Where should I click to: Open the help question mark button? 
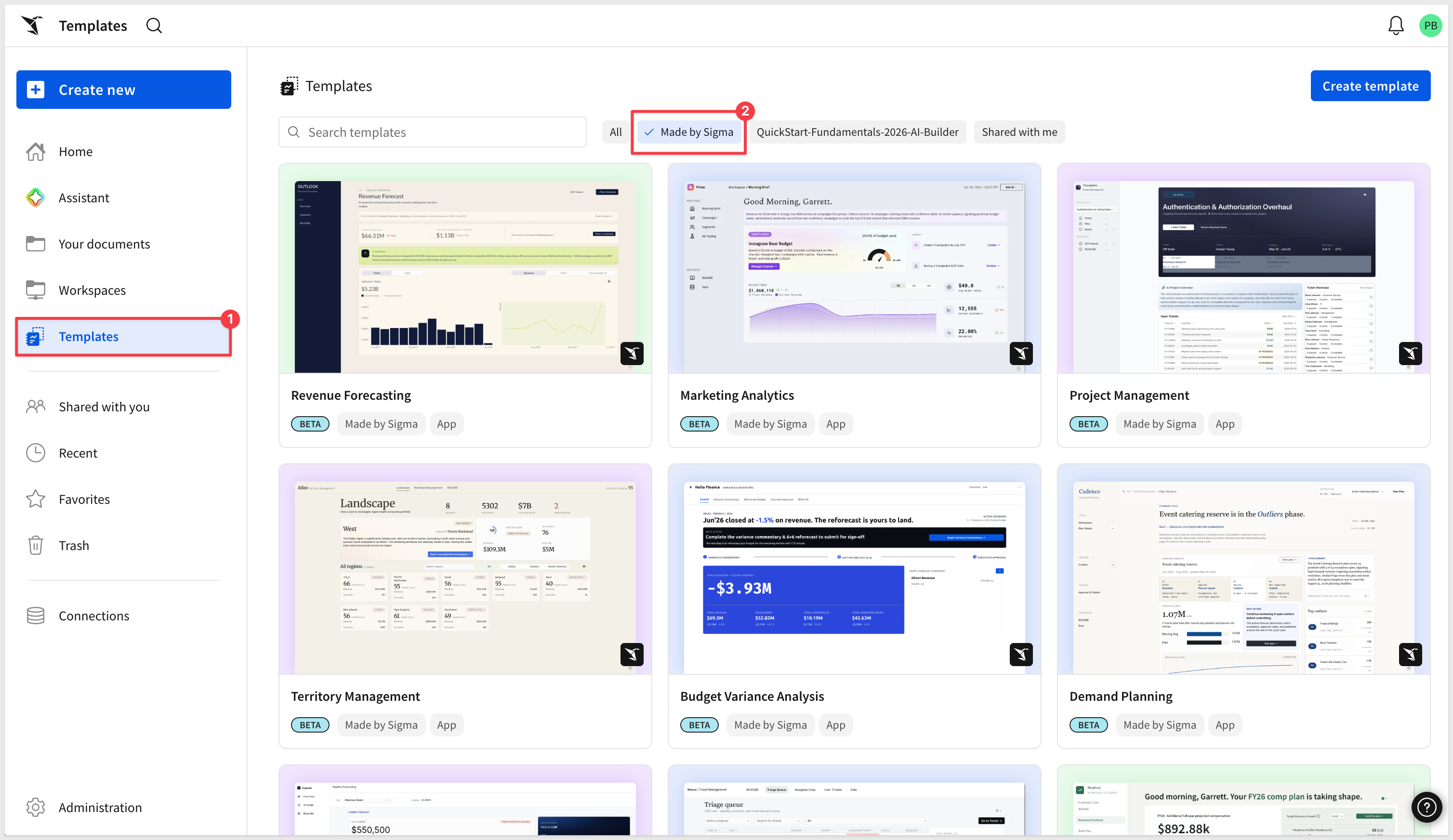pos(1427,807)
